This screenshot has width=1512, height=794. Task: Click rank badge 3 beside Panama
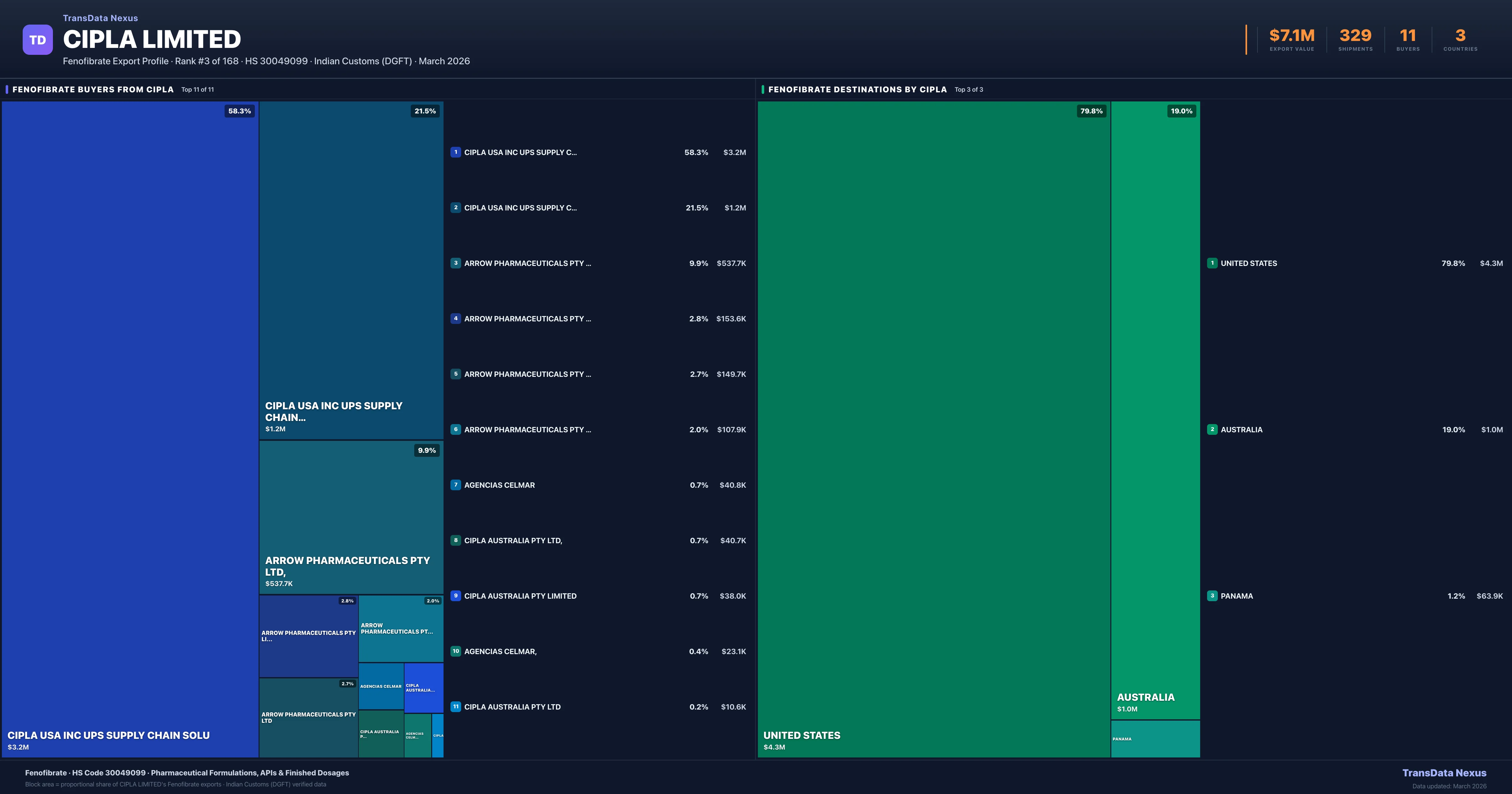1212,596
